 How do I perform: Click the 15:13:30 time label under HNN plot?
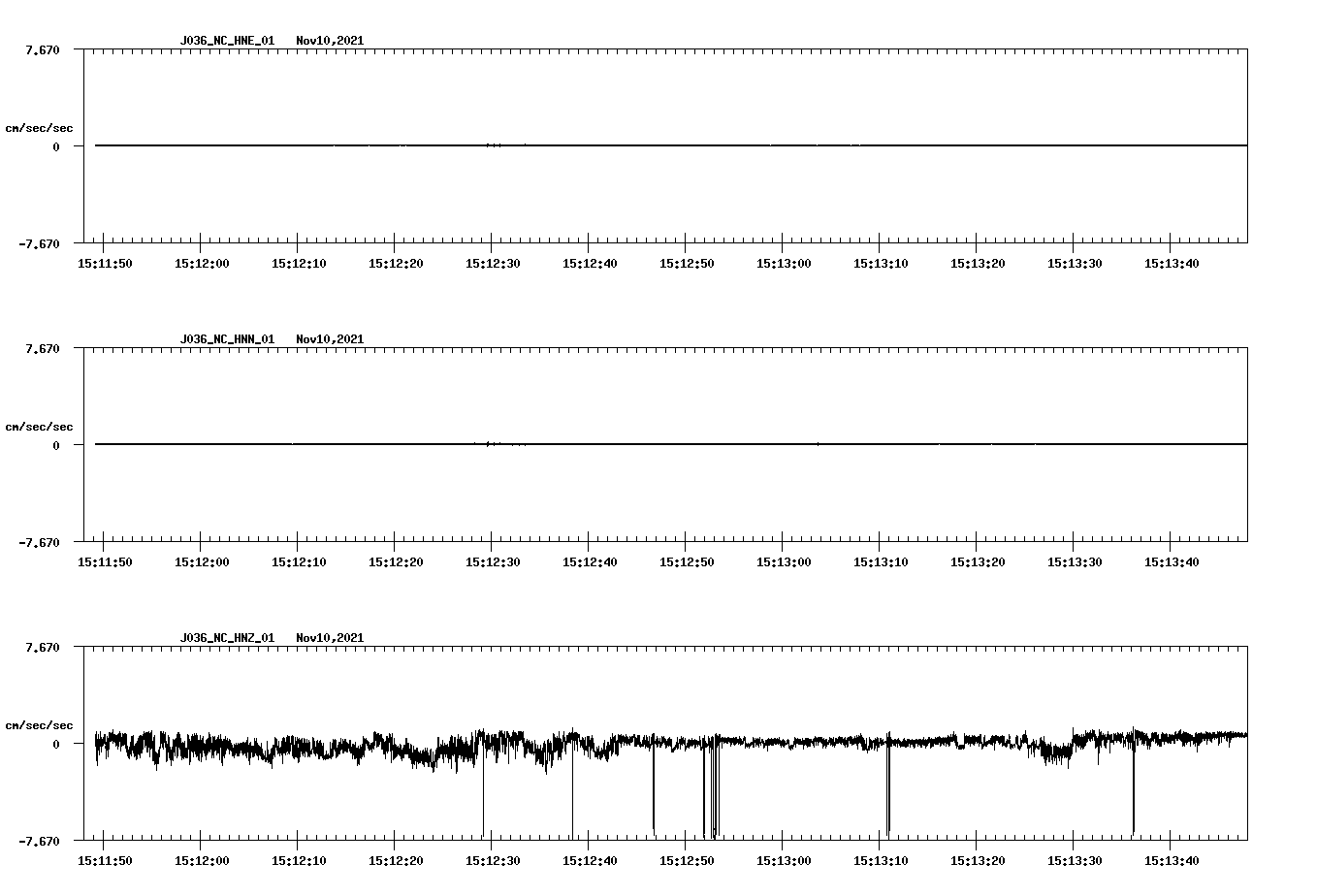[1075, 562]
